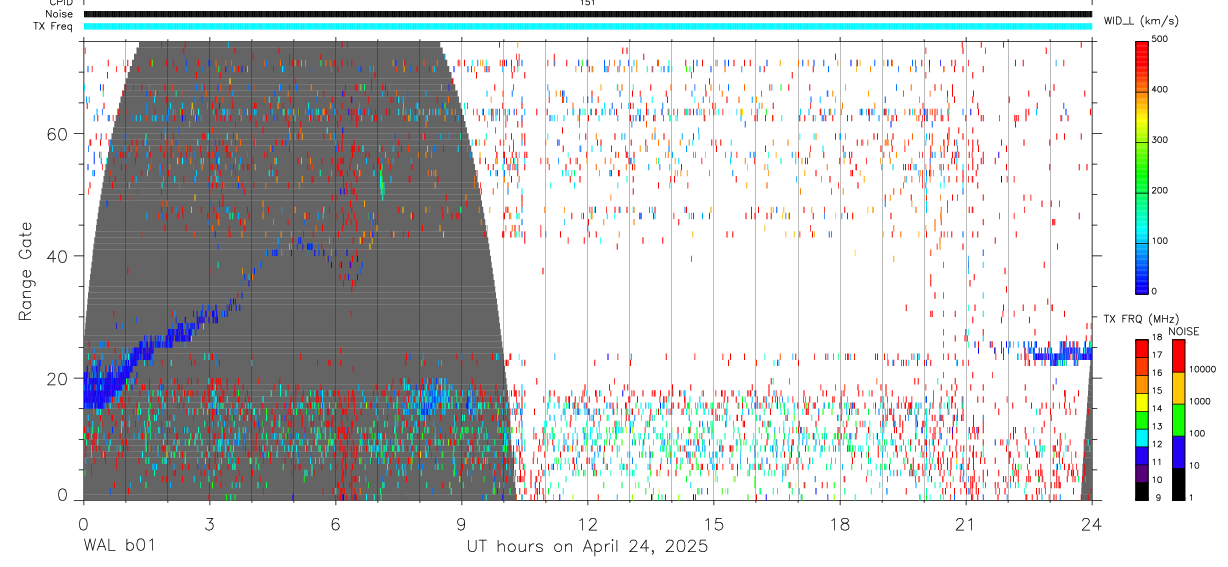Viewport: 1228px width, 567px height.
Task: Pick the yellow segment of the TX FRQ color bar
Action: (1142, 402)
